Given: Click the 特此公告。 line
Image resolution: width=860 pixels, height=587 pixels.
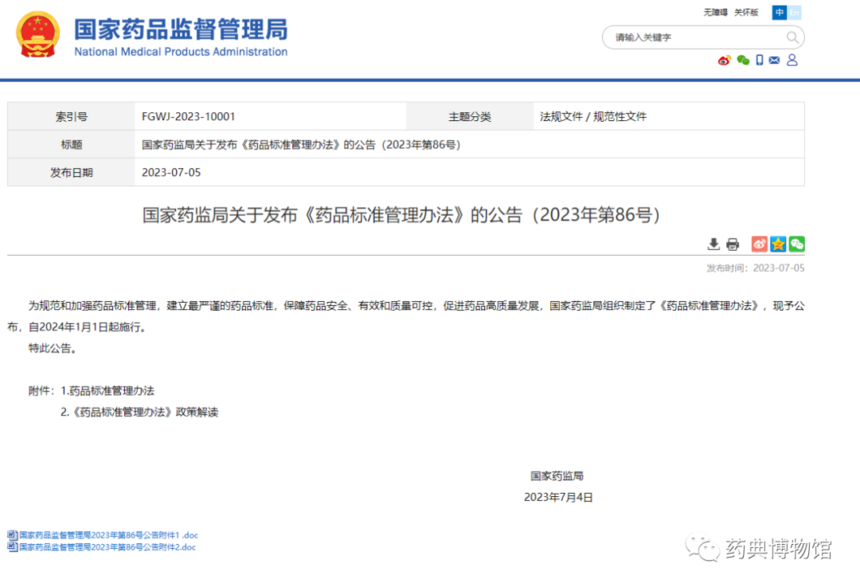Looking at the screenshot, I should coord(52,348).
